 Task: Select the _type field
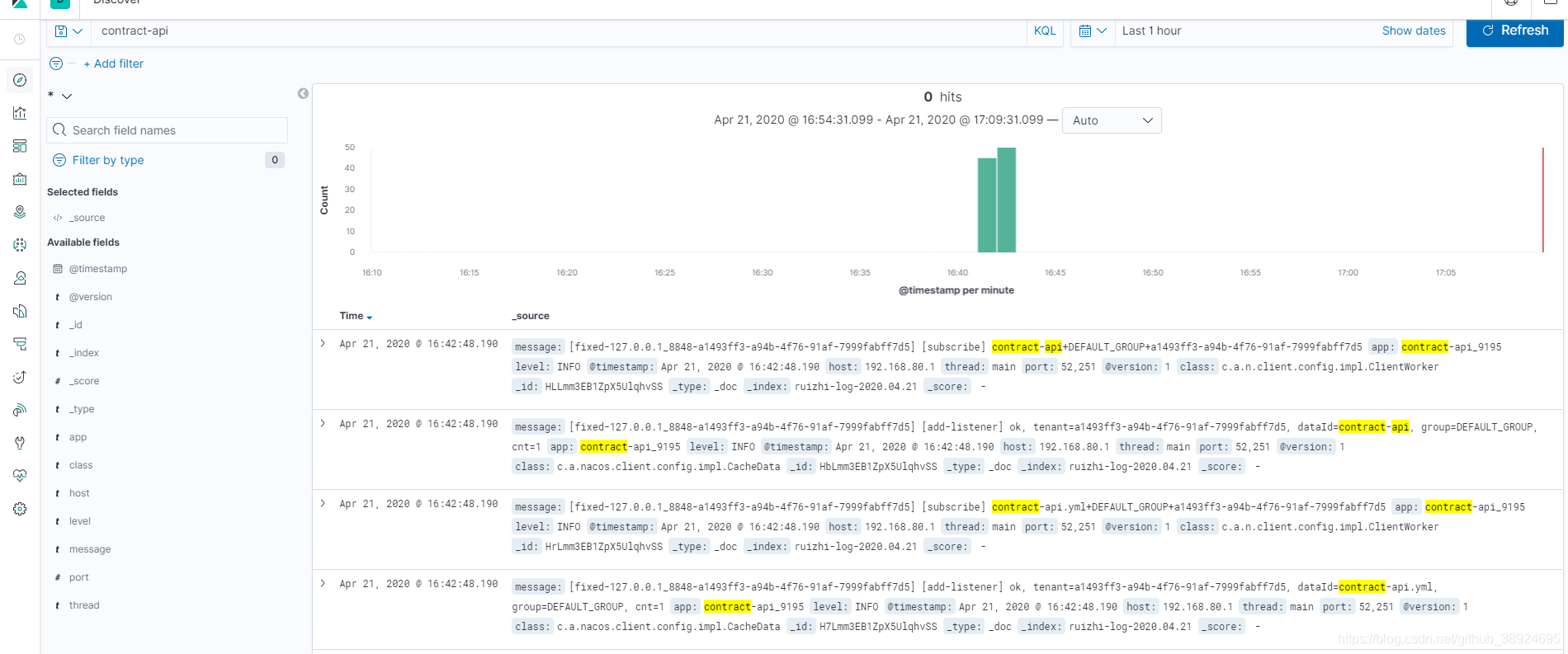[x=82, y=409]
